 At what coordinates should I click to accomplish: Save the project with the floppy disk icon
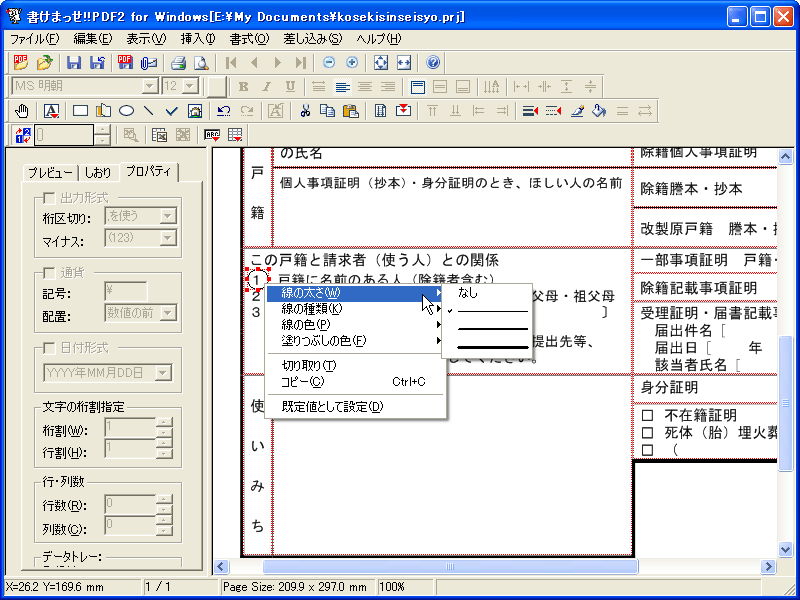click(x=74, y=62)
